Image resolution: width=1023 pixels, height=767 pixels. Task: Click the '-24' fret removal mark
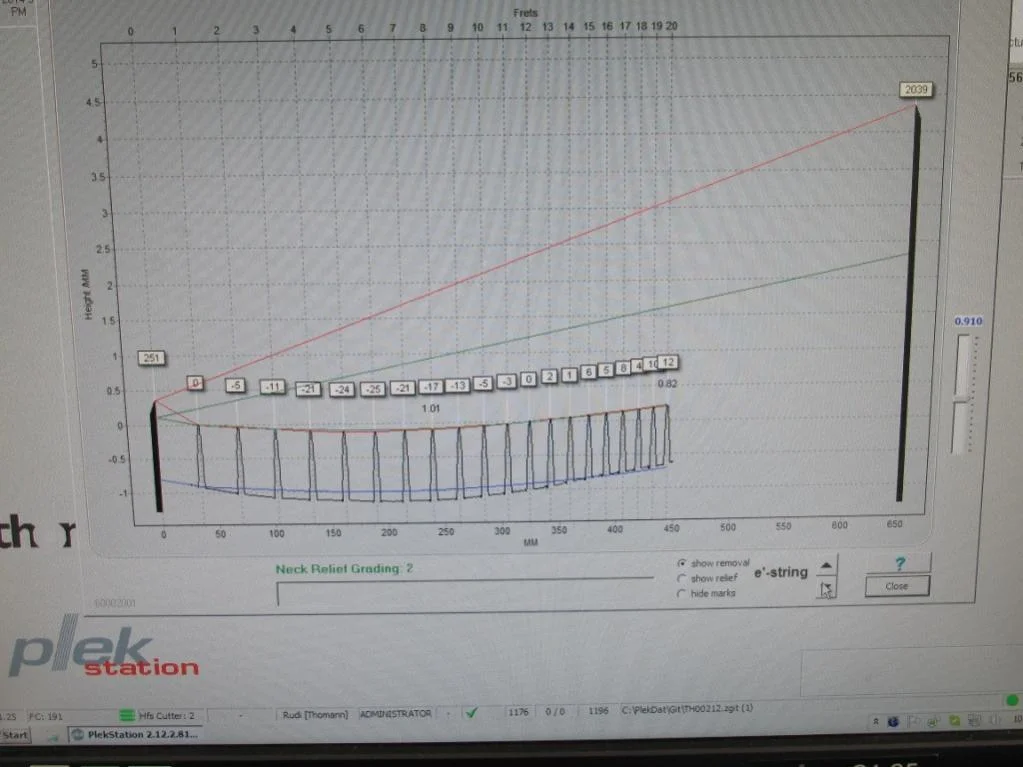343,390
